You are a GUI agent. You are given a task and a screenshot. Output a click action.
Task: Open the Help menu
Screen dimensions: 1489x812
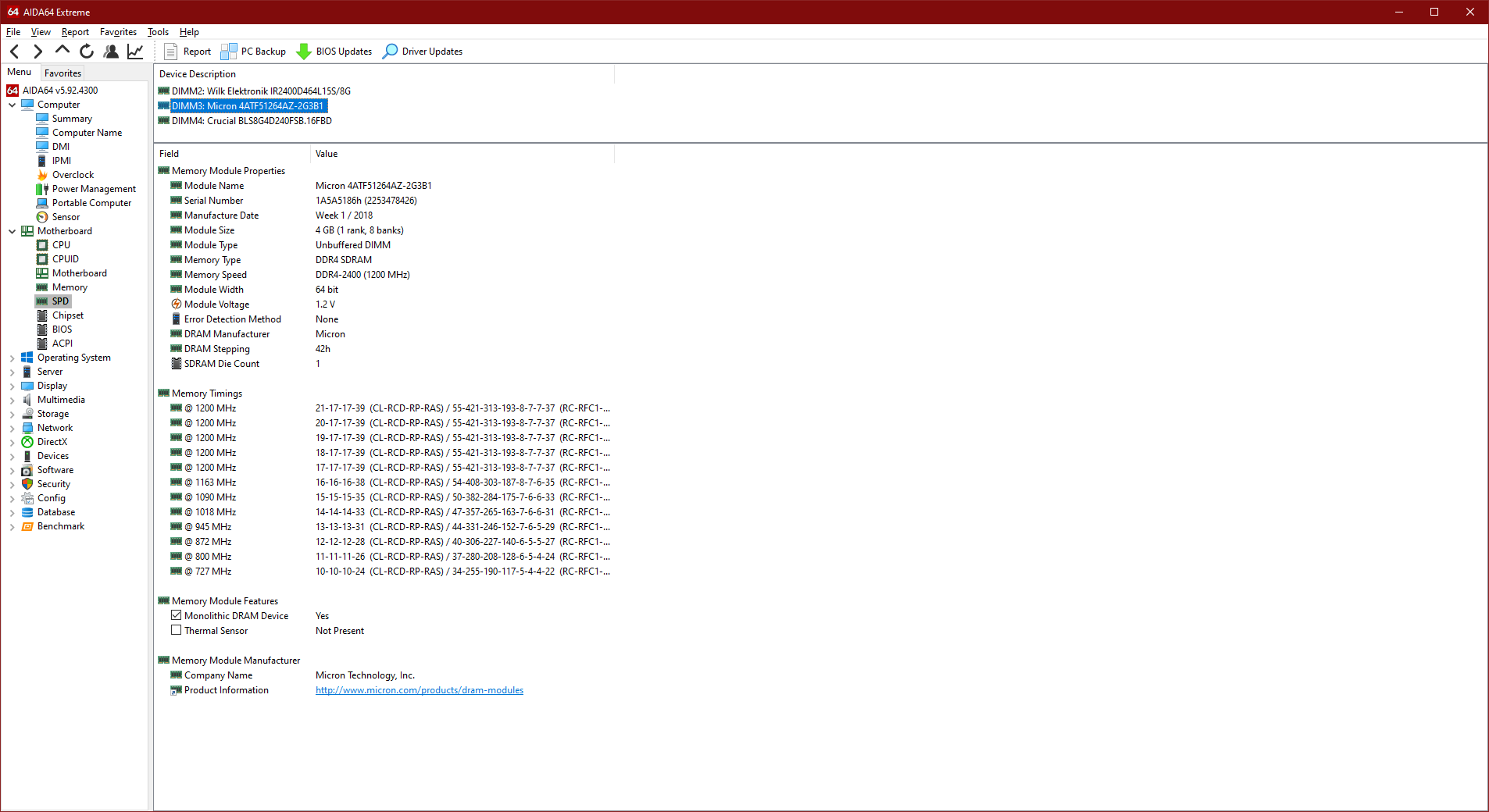189,32
